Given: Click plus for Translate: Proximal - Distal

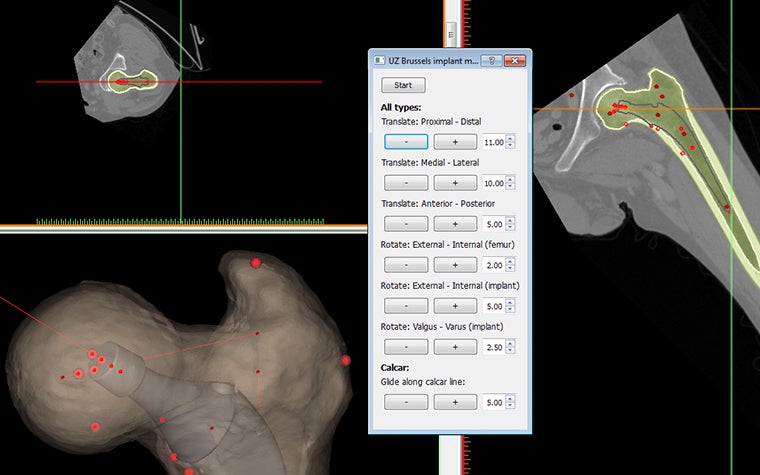Looking at the screenshot, I should (455, 142).
